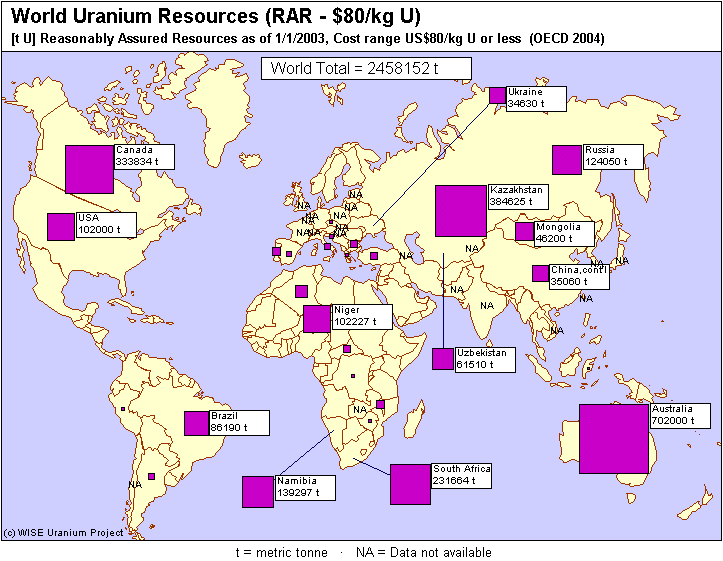Select the Brazil purple square marker

tap(196, 423)
